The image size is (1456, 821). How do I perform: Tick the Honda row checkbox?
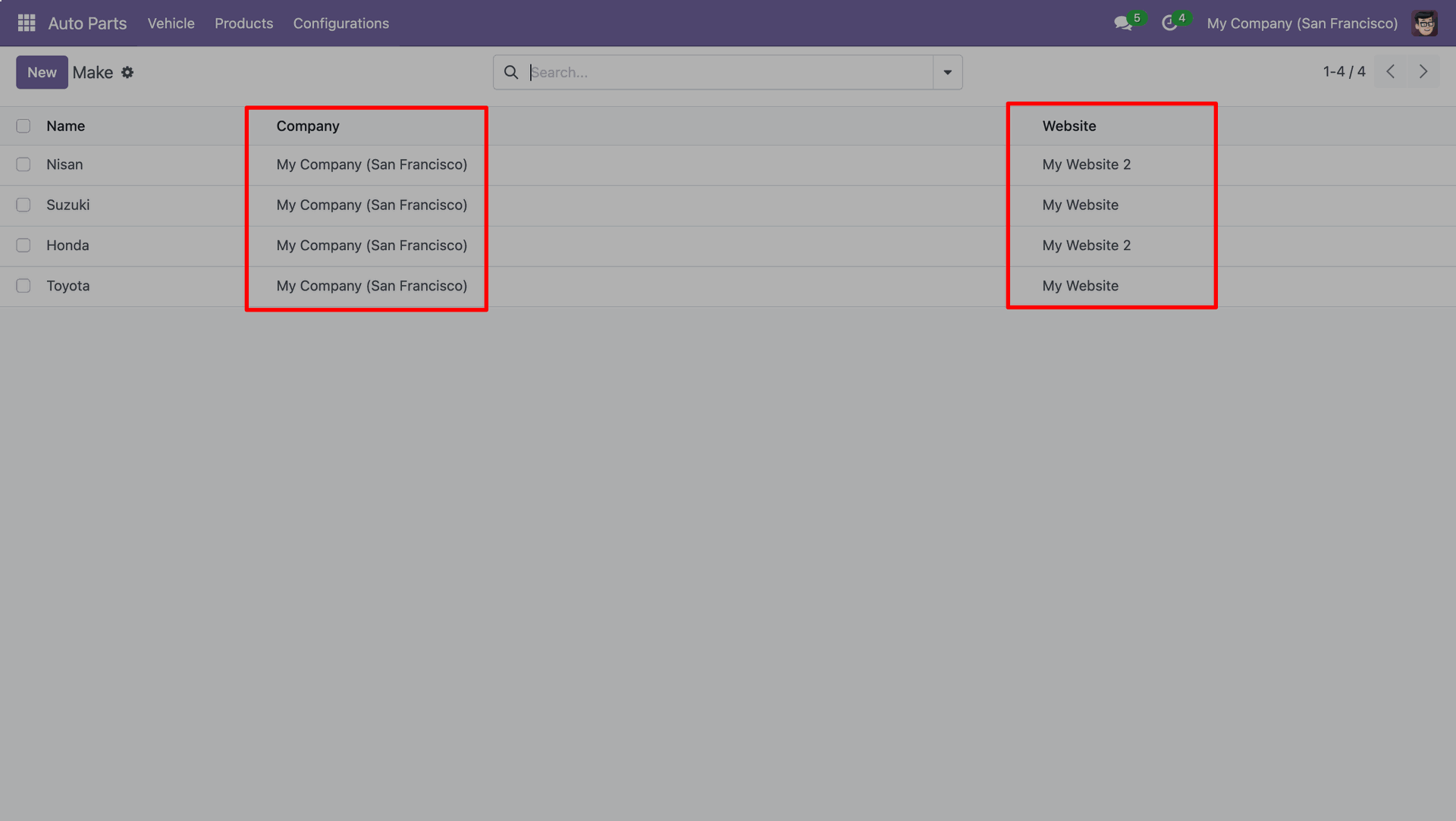24,246
